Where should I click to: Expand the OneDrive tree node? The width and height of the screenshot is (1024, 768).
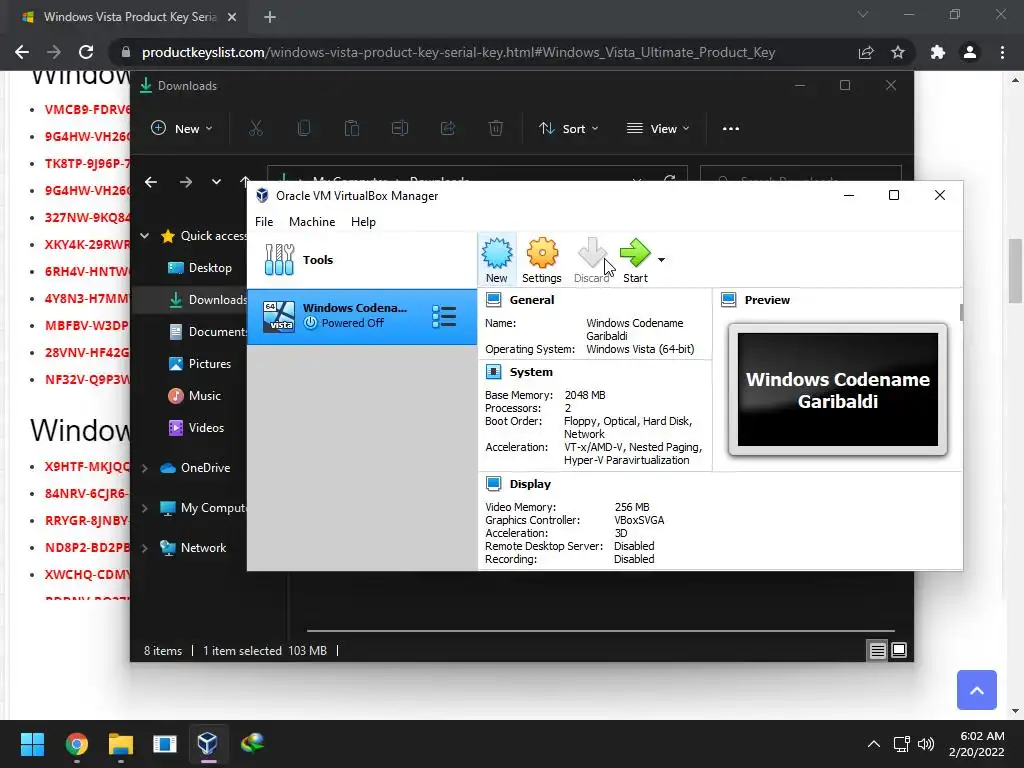[144, 468]
